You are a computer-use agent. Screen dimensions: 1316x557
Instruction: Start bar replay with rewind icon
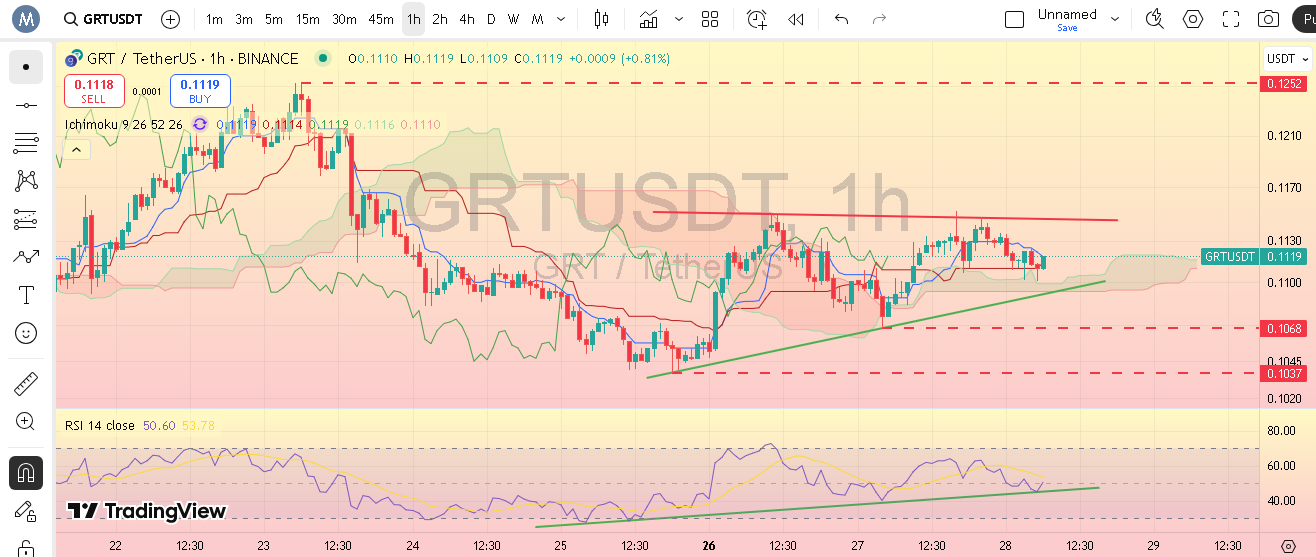point(796,19)
